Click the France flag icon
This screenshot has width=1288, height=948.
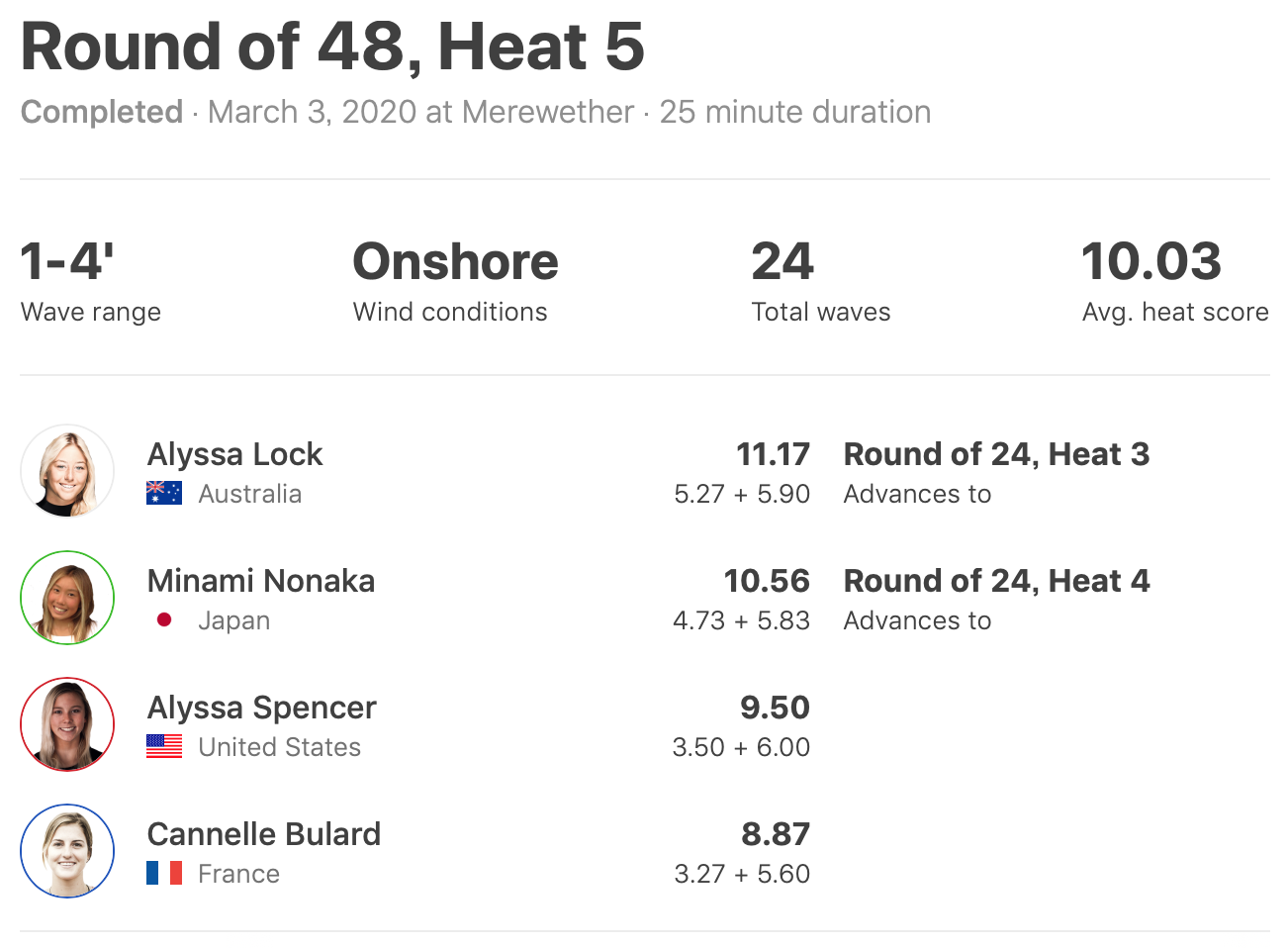pyautogui.click(x=164, y=873)
